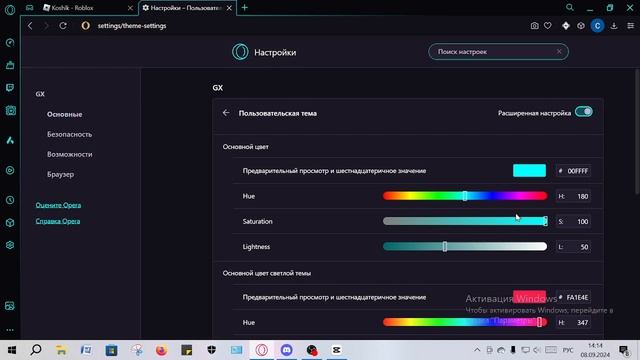Open the Player sidebar icon
This screenshot has width=640, height=360.
point(10,170)
